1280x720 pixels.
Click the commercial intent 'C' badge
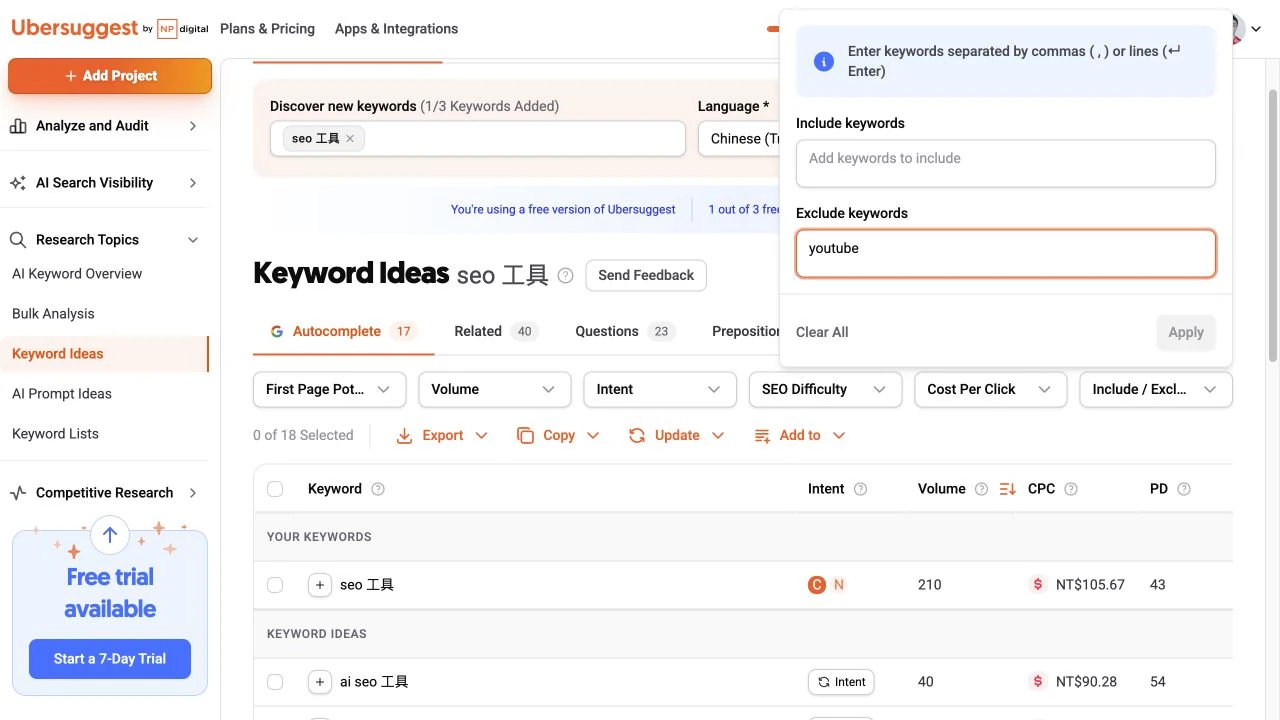pos(817,585)
